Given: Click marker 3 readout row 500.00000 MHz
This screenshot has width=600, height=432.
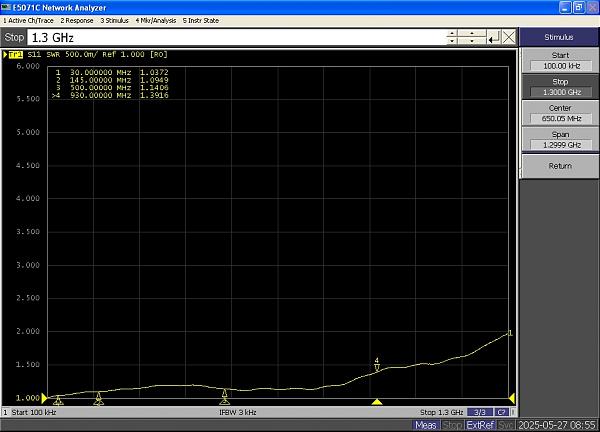Looking at the screenshot, I should 111,88.
